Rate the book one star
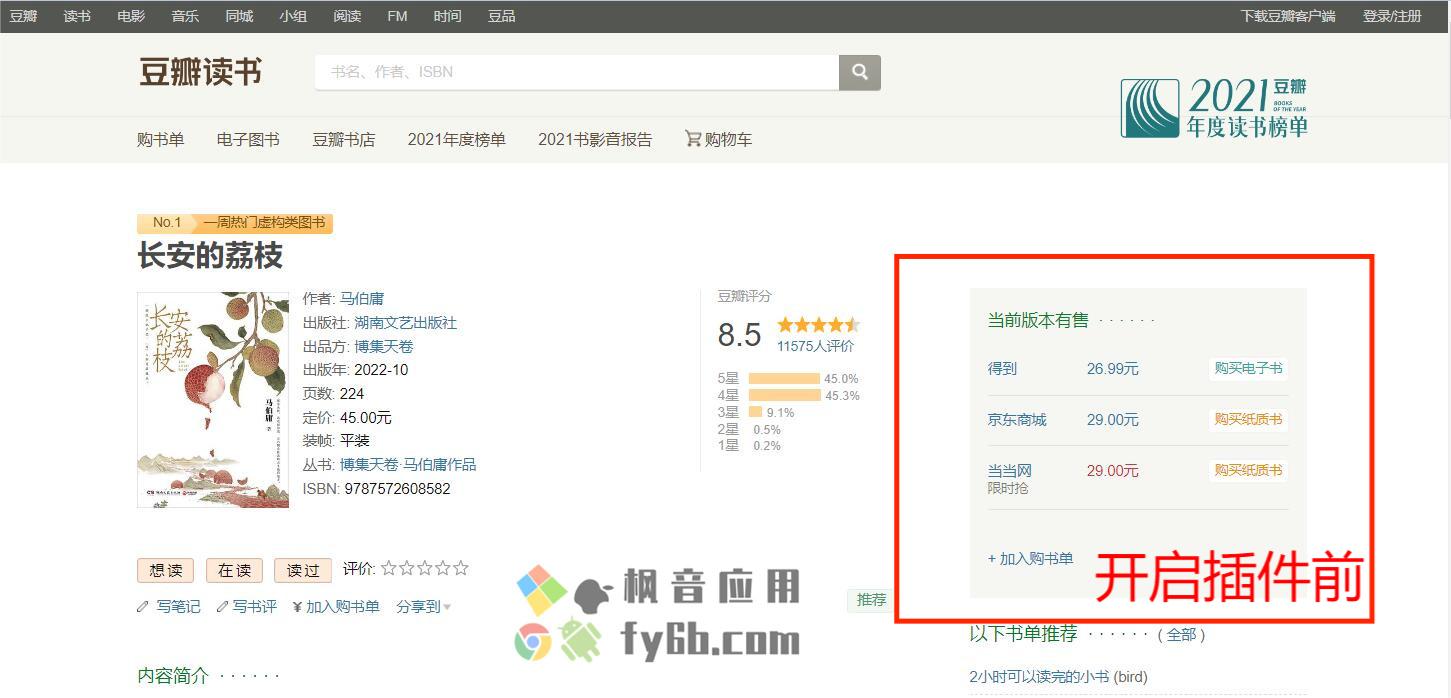 pos(389,568)
